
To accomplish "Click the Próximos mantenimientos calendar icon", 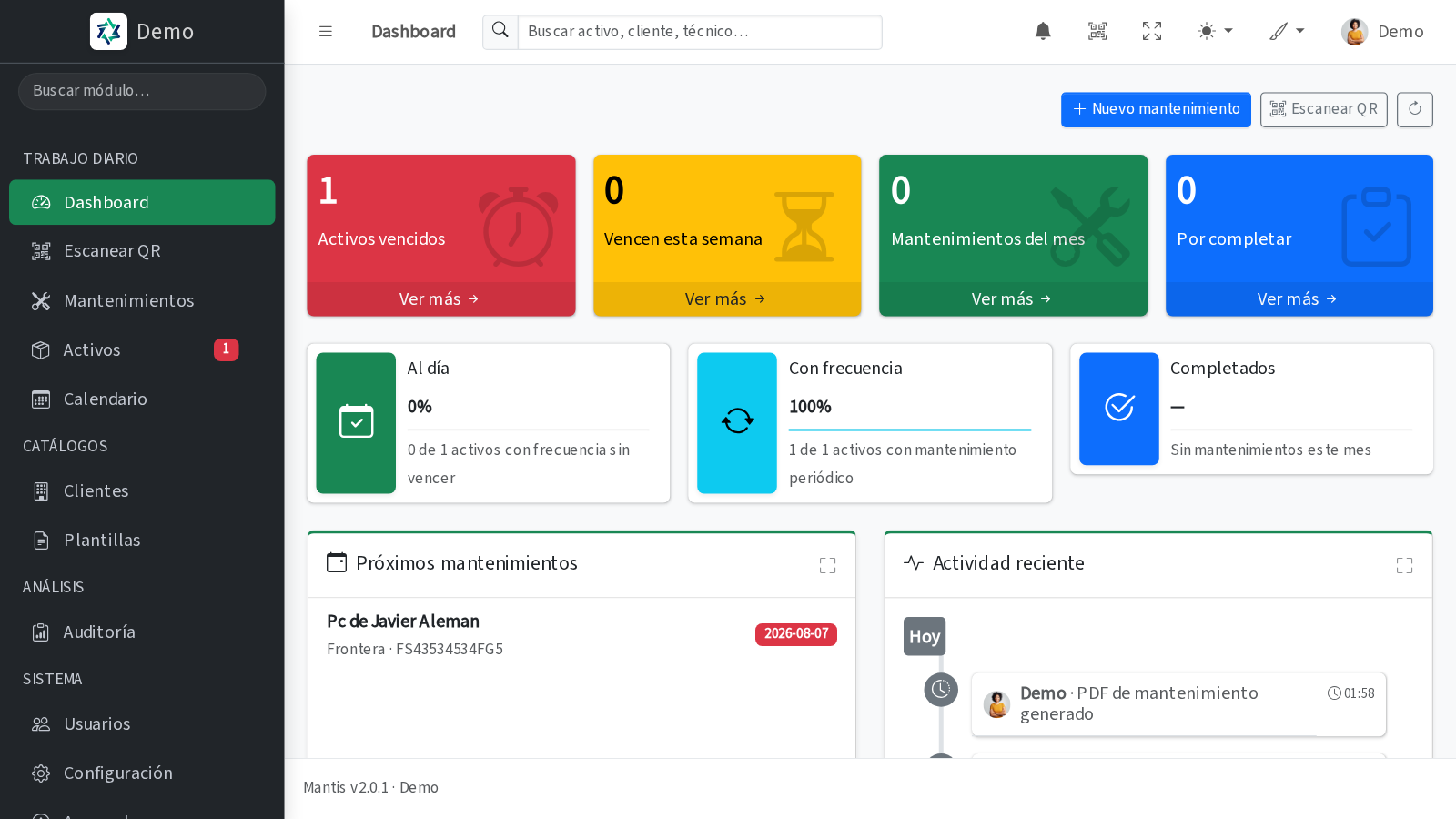I will coord(337,562).
